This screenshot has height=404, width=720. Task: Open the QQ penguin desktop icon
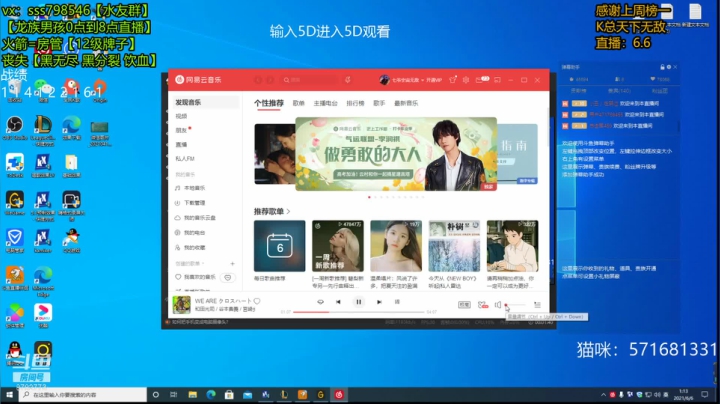point(15,354)
